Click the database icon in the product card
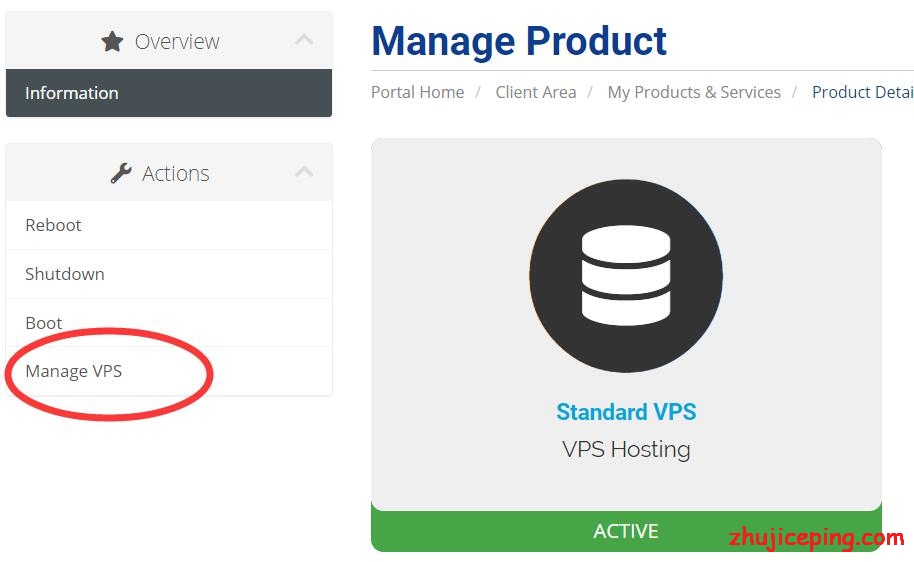Screen dimensions: 914x562 (626, 276)
